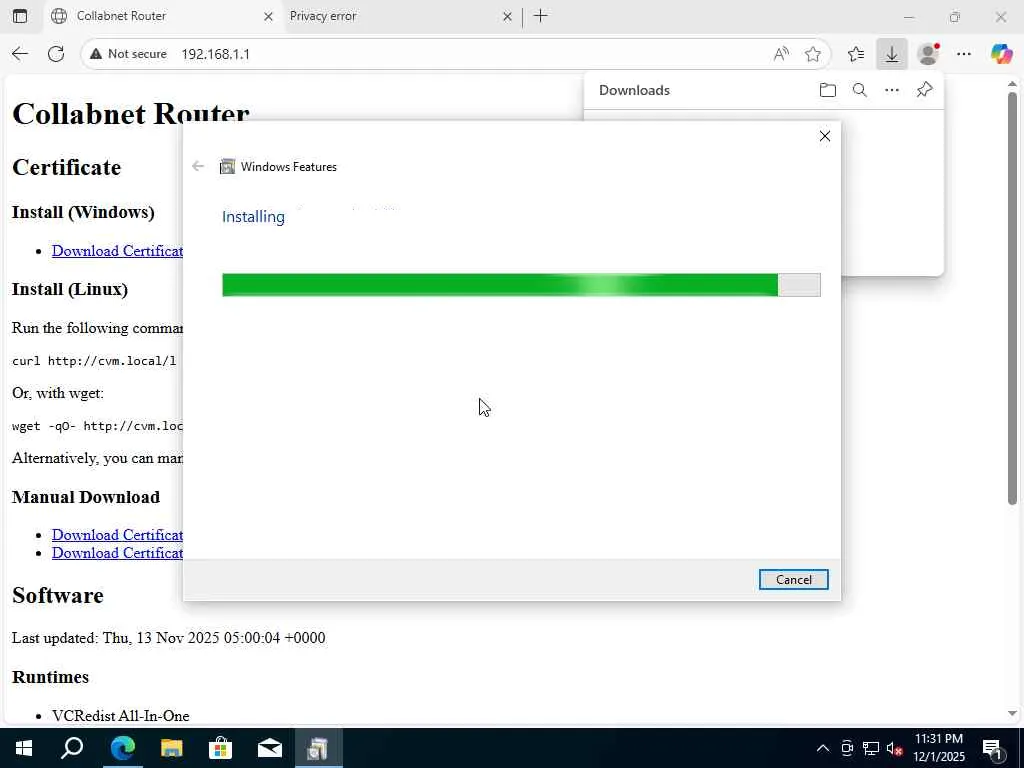The width and height of the screenshot is (1024, 768).
Task: Show hidden system tray icons
Action: pyautogui.click(x=823, y=748)
